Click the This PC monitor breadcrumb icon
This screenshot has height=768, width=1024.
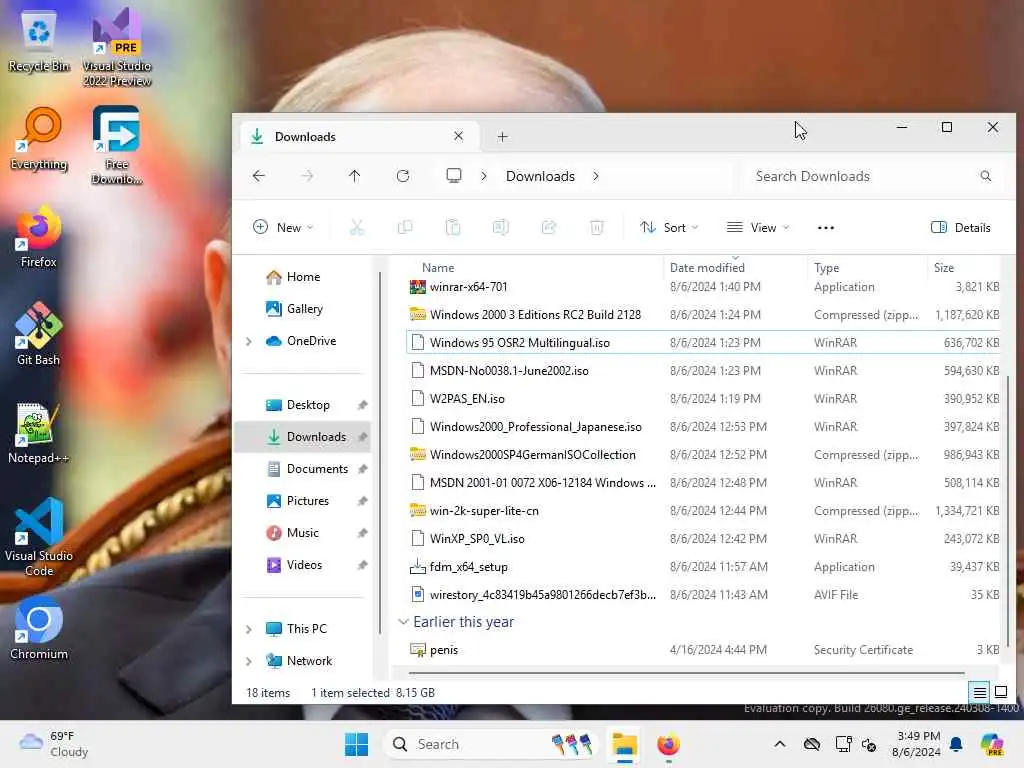coord(454,176)
